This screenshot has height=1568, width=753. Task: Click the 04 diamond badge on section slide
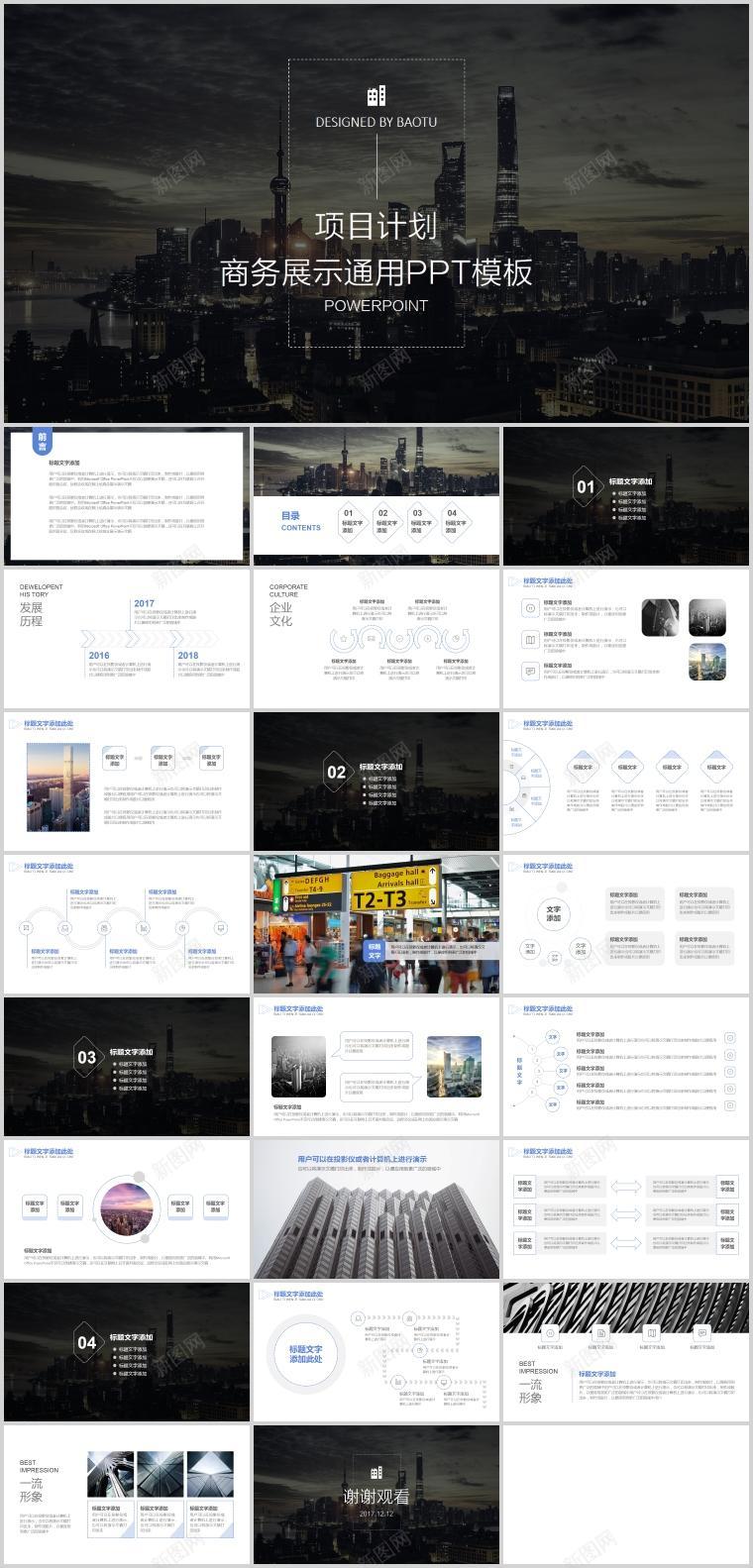(87, 1342)
